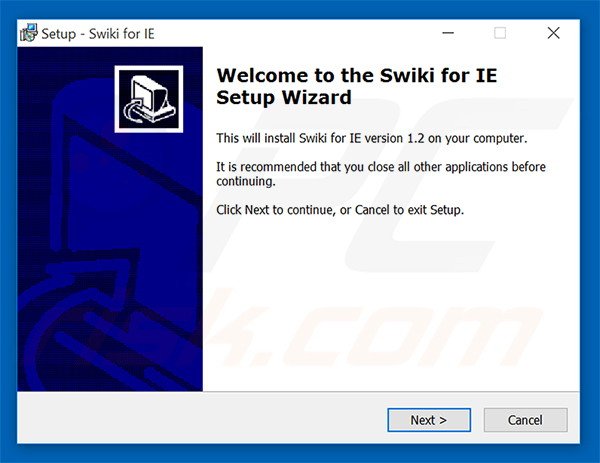Minimize the Setup window
The image size is (600, 463).
point(448,33)
